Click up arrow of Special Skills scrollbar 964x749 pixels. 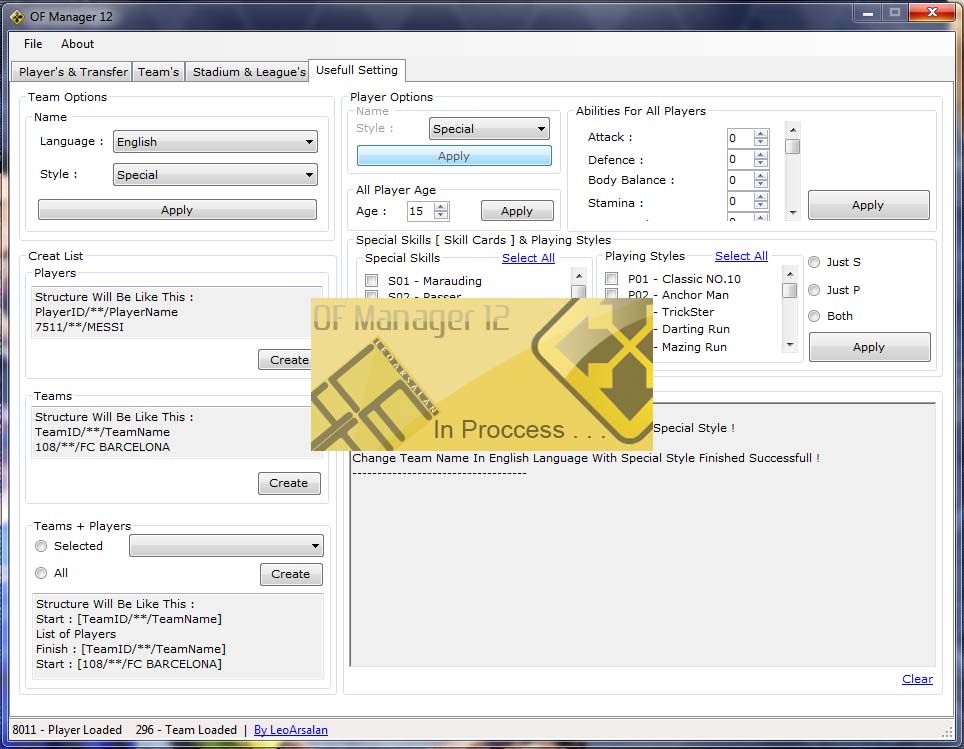tap(578, 274)
